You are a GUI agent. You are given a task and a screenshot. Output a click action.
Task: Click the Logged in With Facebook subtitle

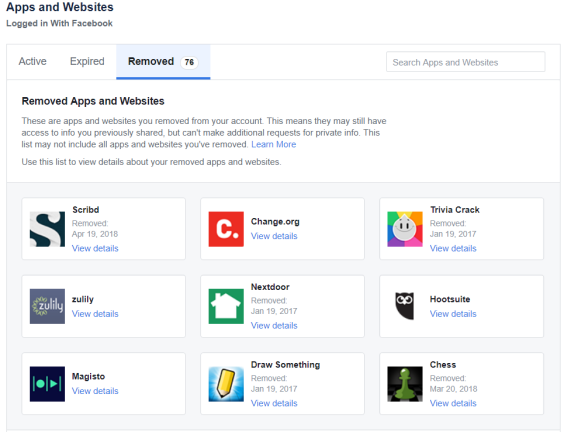point(59,23)
